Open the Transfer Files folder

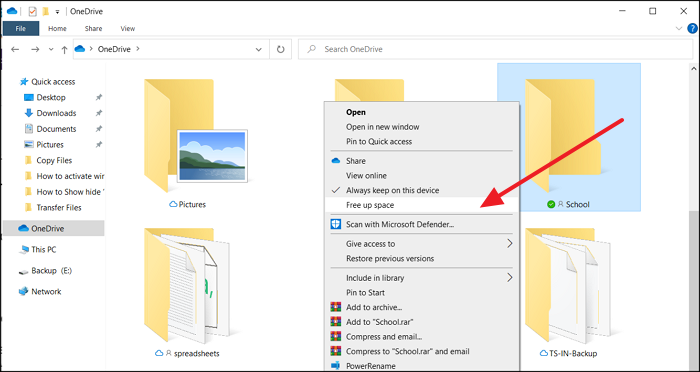click(58, 208)
